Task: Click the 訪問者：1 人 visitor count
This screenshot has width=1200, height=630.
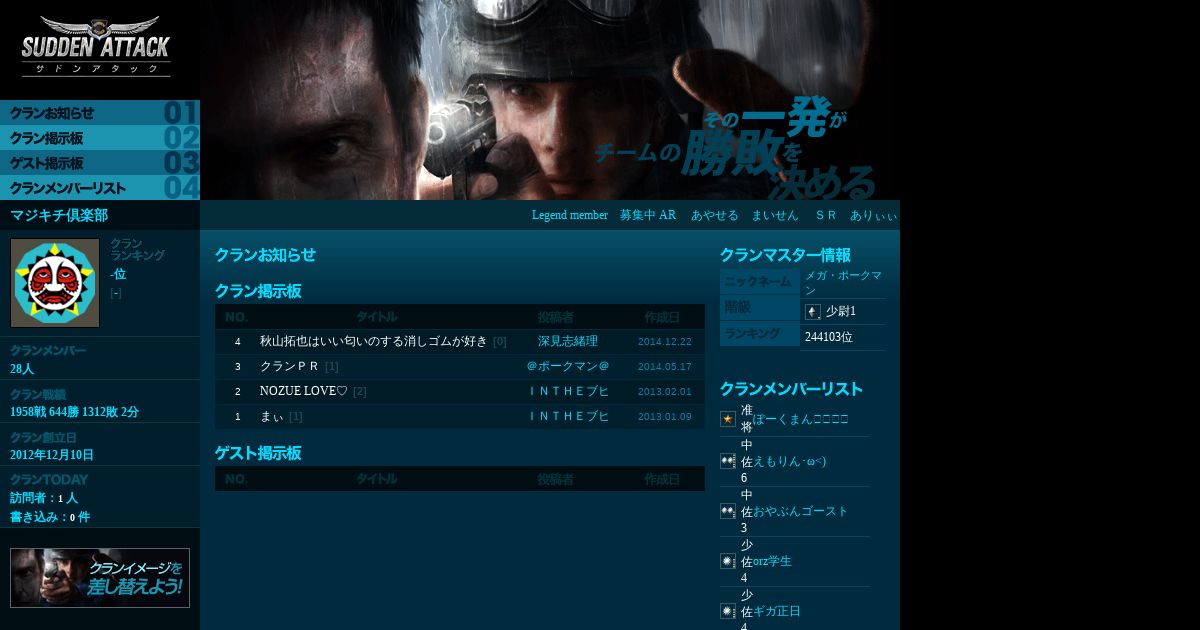Action: point(44,498)
